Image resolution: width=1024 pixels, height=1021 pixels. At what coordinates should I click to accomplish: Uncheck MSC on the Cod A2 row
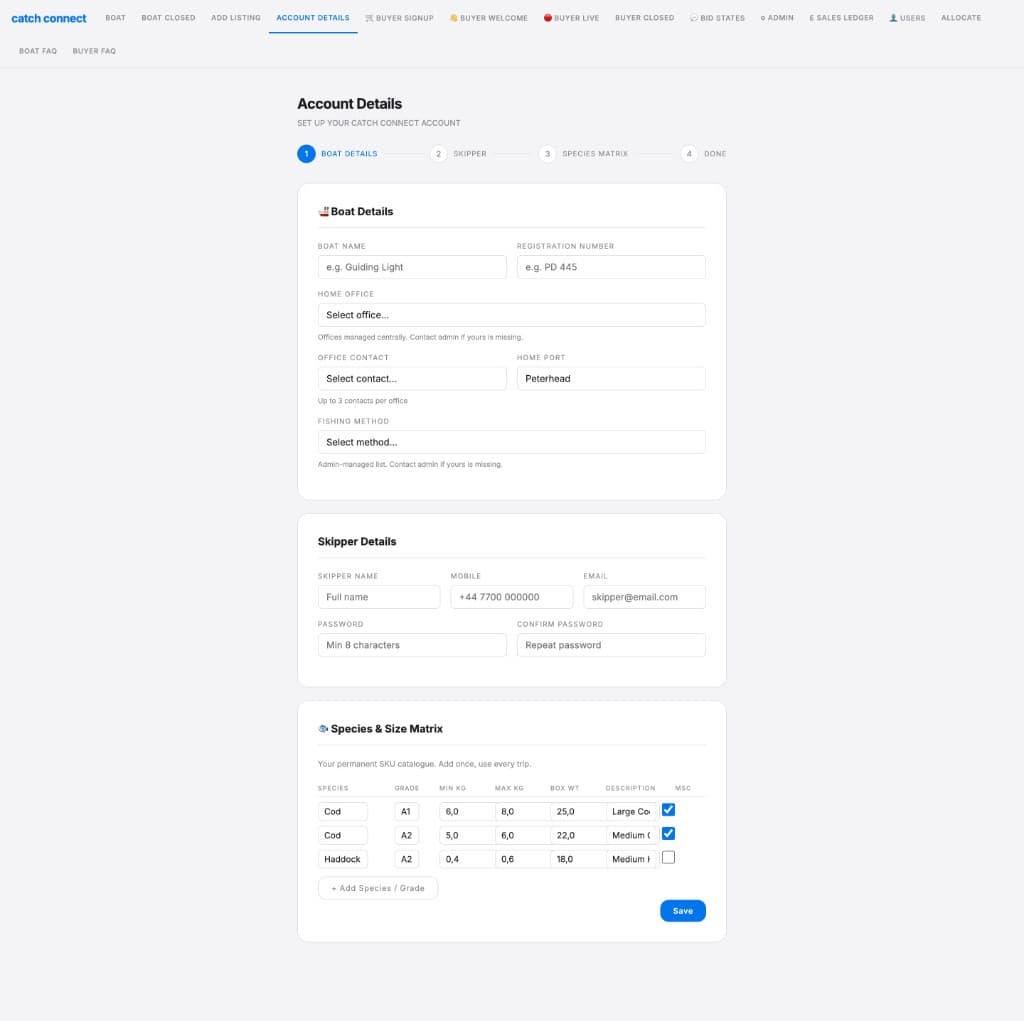pyautogui.click(x=668, y=833)
